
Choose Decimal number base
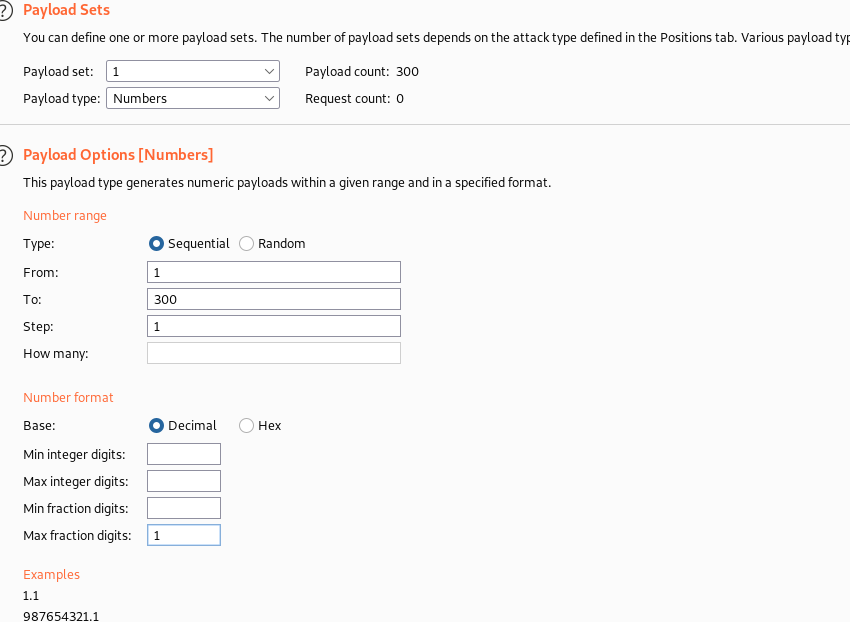point(156,425)
